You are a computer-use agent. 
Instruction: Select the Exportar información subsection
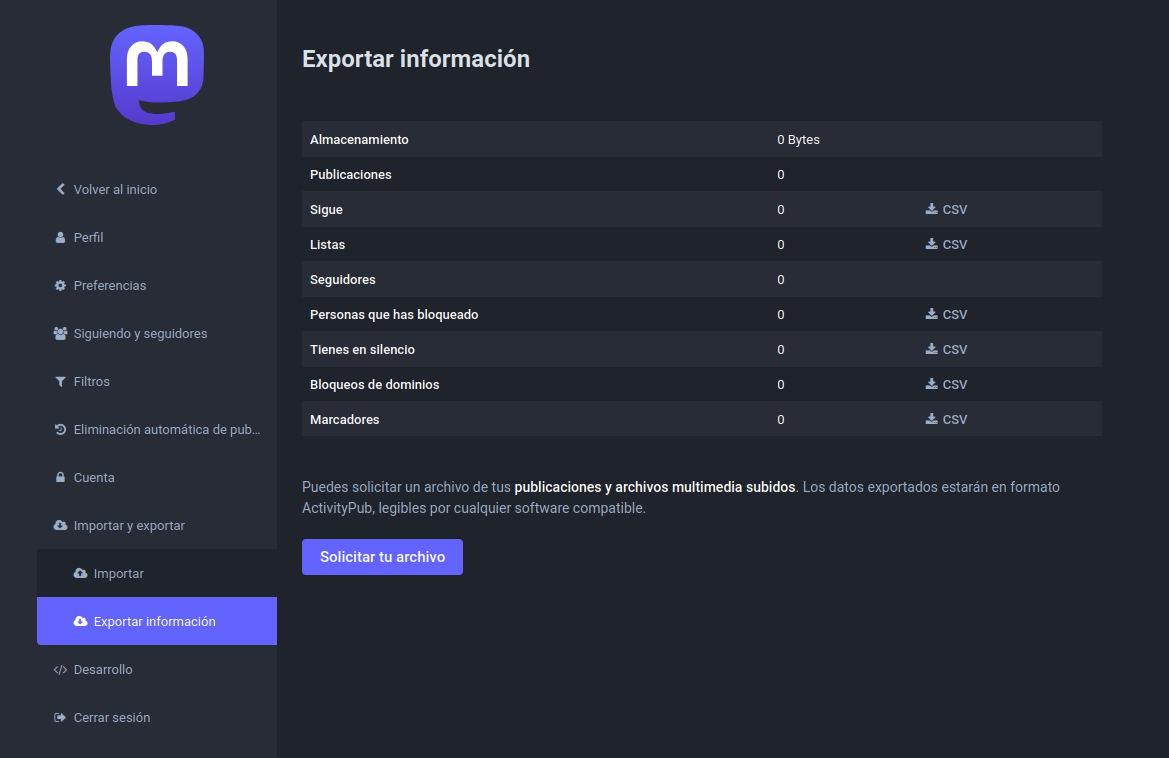click(x=154, y=622)
